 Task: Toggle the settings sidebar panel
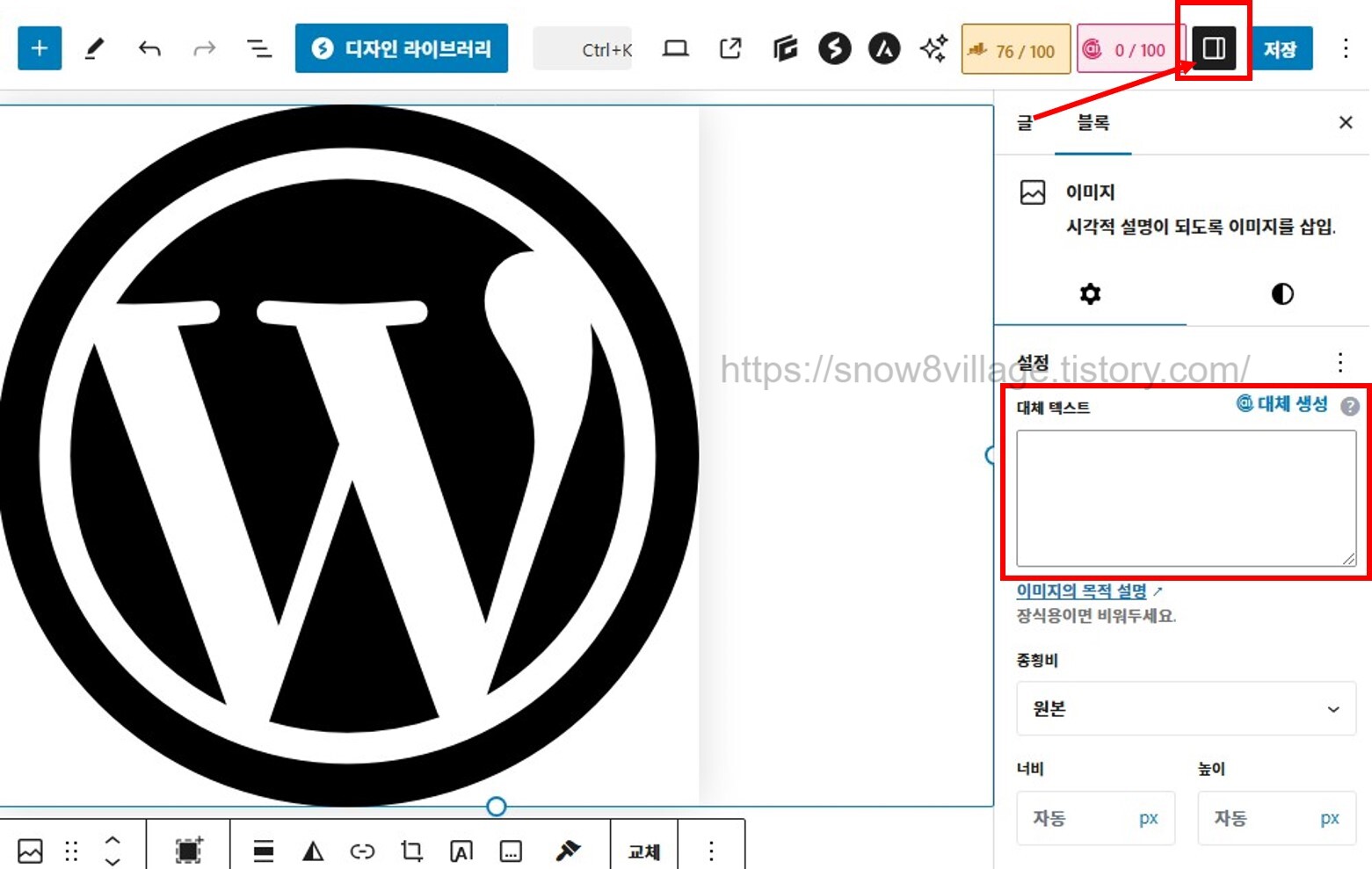click(1214, 48)
